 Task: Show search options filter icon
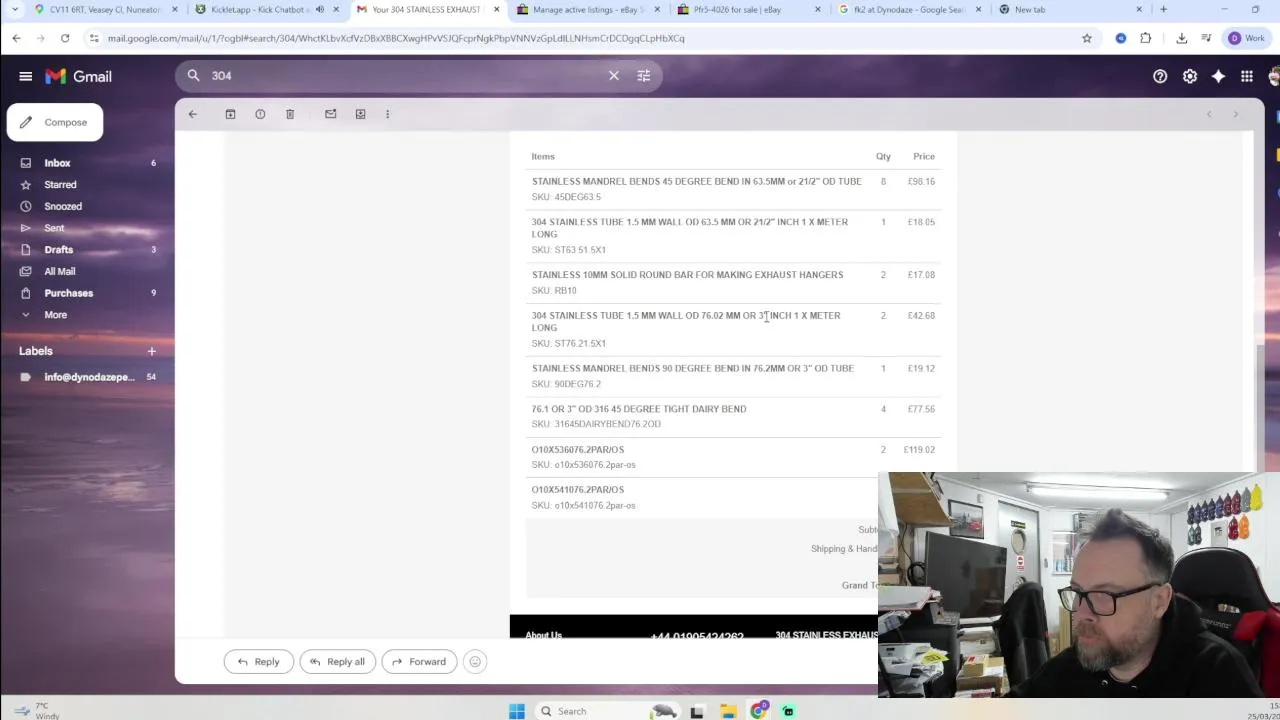(x=644, y=76)
